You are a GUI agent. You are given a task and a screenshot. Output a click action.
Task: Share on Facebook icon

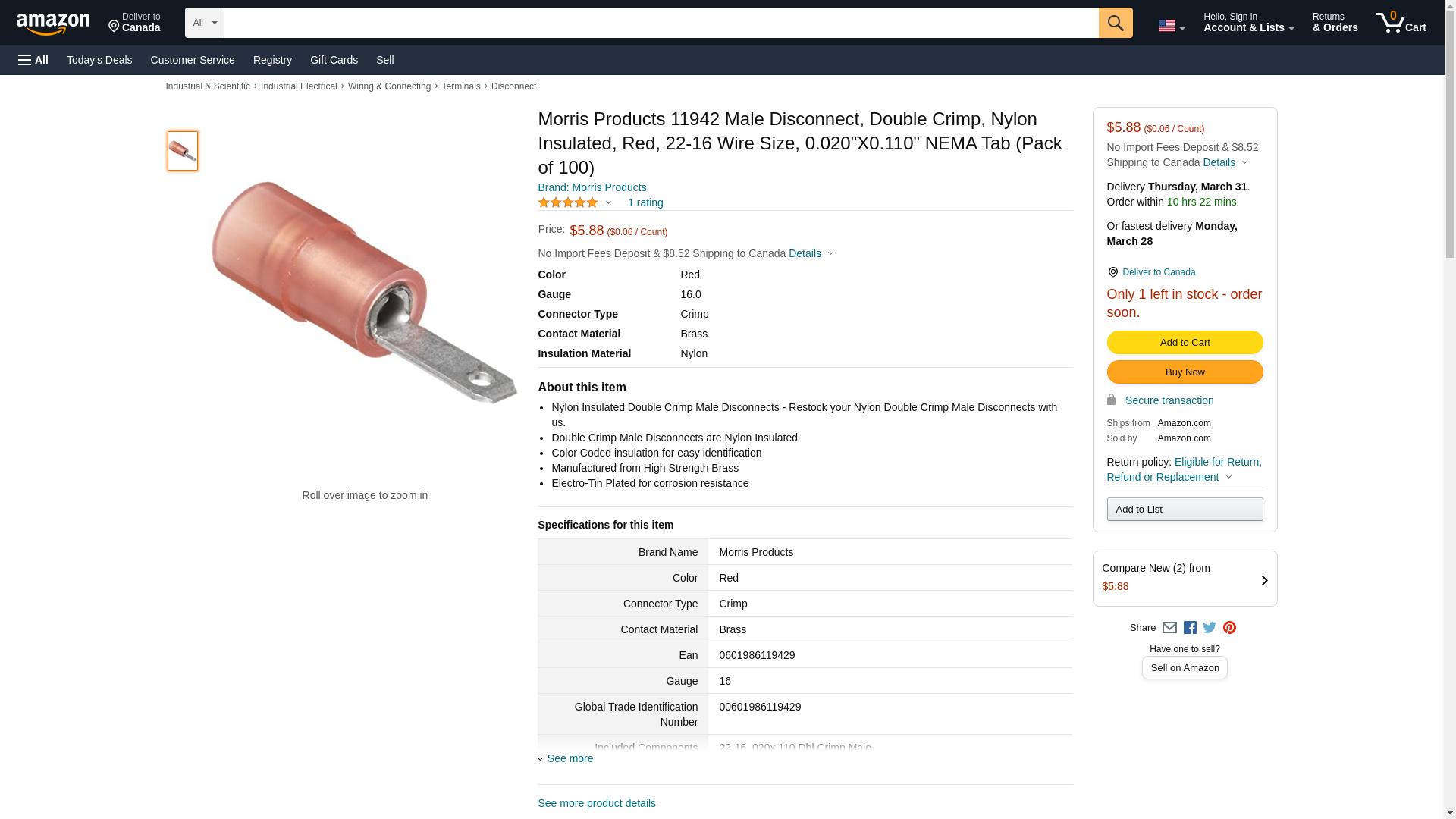coord(1190,628)
